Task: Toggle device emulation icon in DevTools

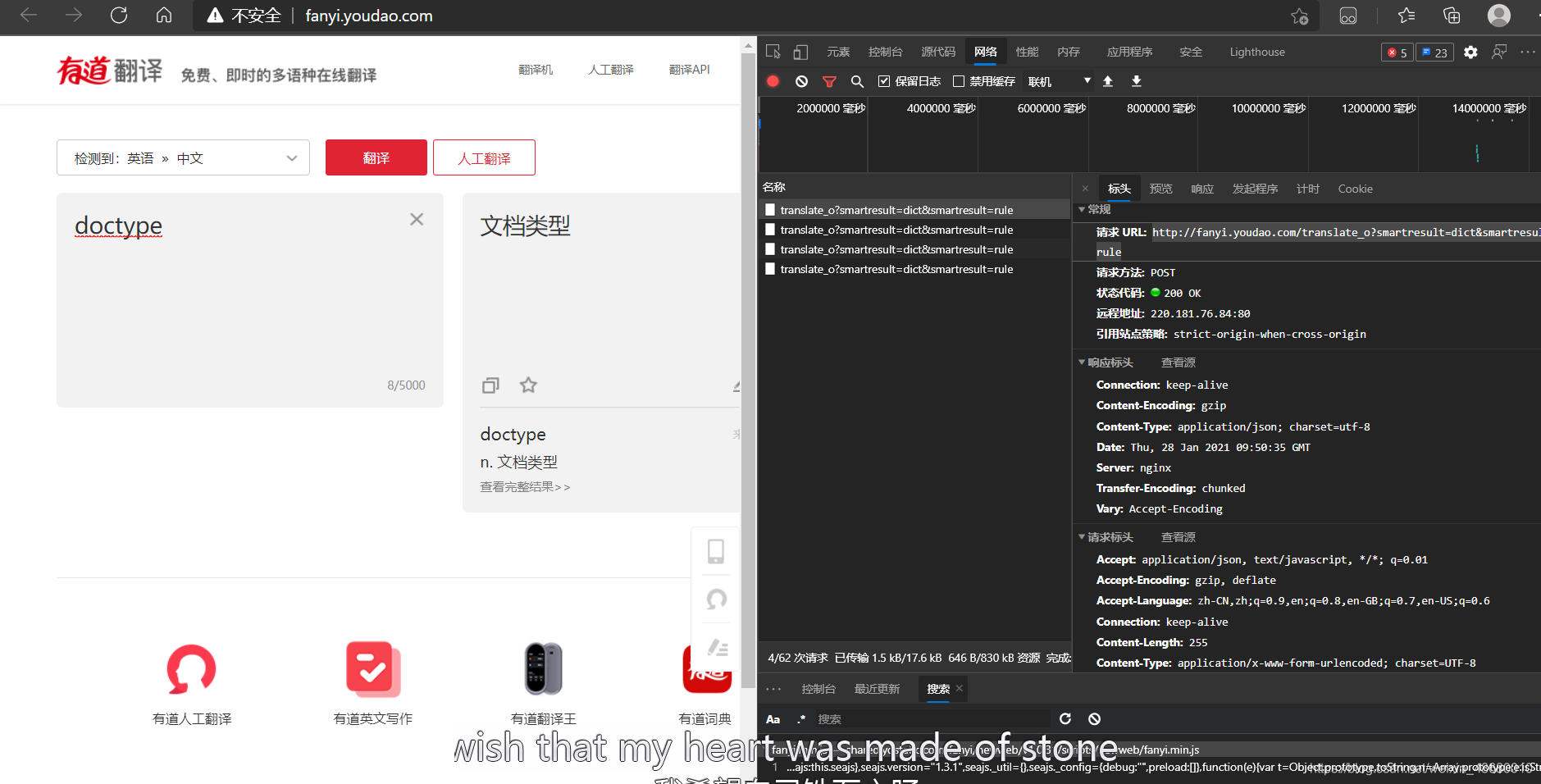Action: pyautogui.click(x=800, y=52)
